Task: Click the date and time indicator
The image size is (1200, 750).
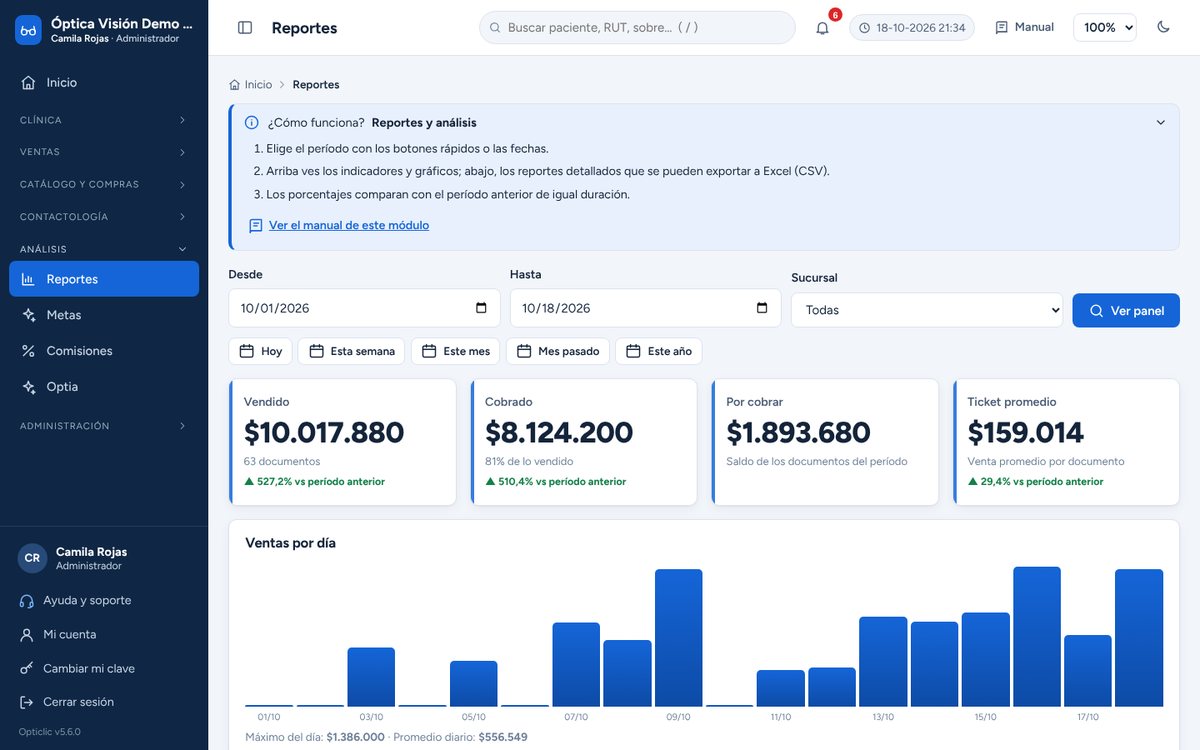Action: (x=912, y=28)
